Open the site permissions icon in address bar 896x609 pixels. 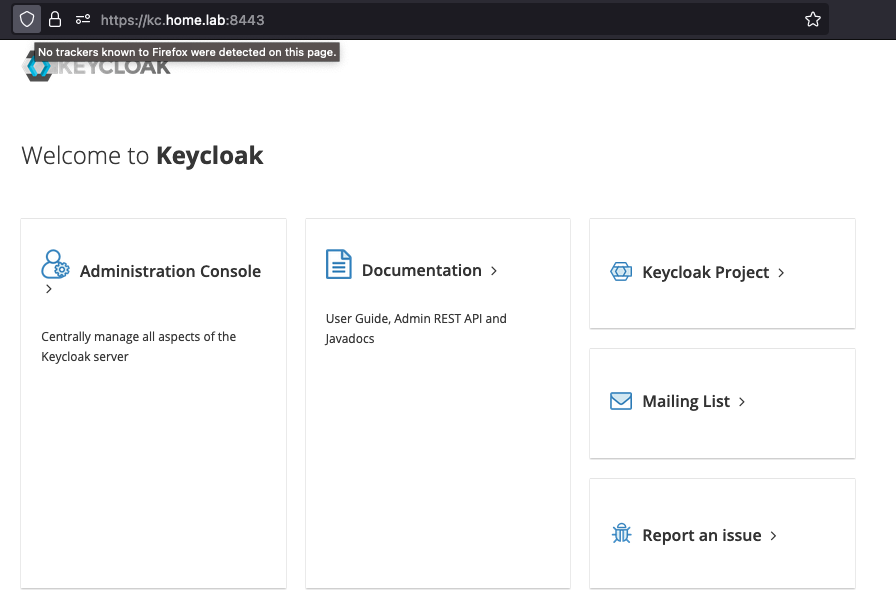[x=82, y=19]
